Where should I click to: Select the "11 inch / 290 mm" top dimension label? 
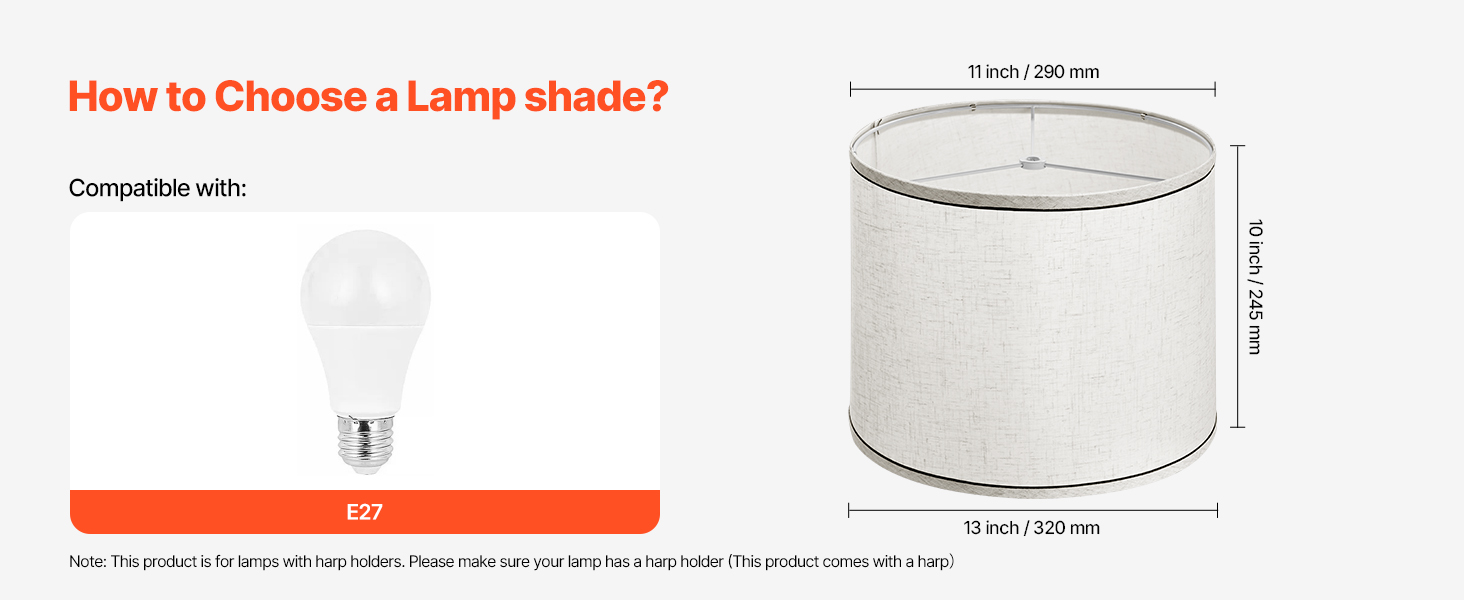(1033, 72)
